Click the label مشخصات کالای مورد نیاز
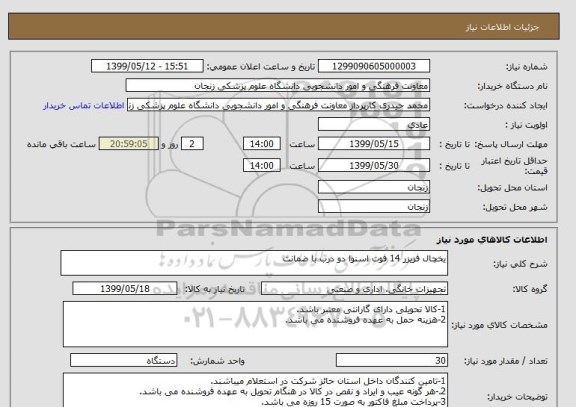This screenshot has height=407, width=576. (x=499, y=325)
